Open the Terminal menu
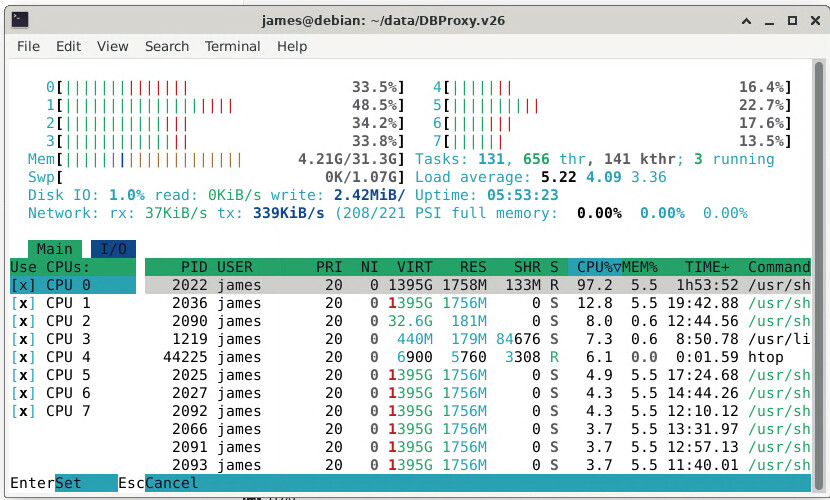Viewport: 830px width, 500px height. (232, 47)
